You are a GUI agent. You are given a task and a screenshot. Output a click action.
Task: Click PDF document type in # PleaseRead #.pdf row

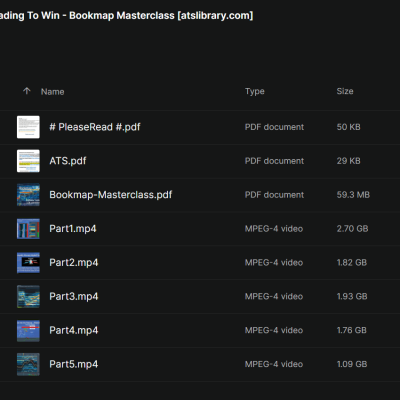click(274, 127)
